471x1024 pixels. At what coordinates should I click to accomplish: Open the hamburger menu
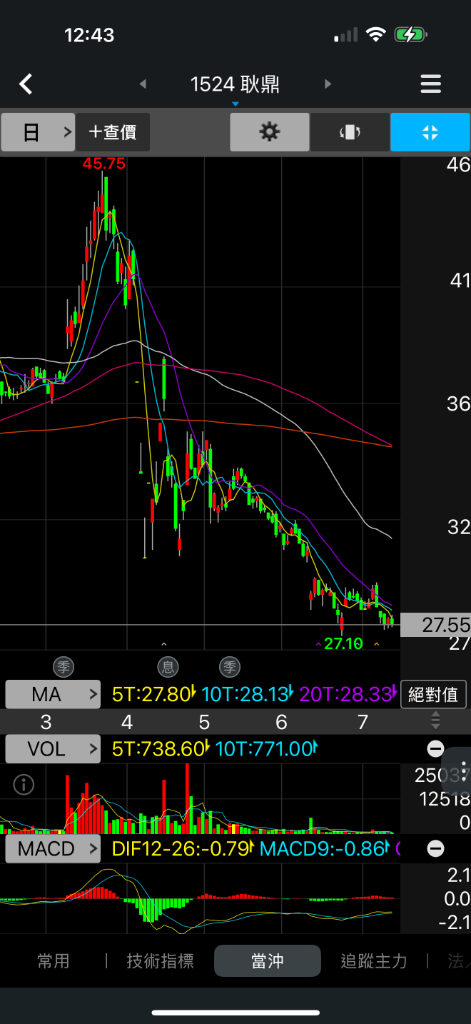(430, 84)
